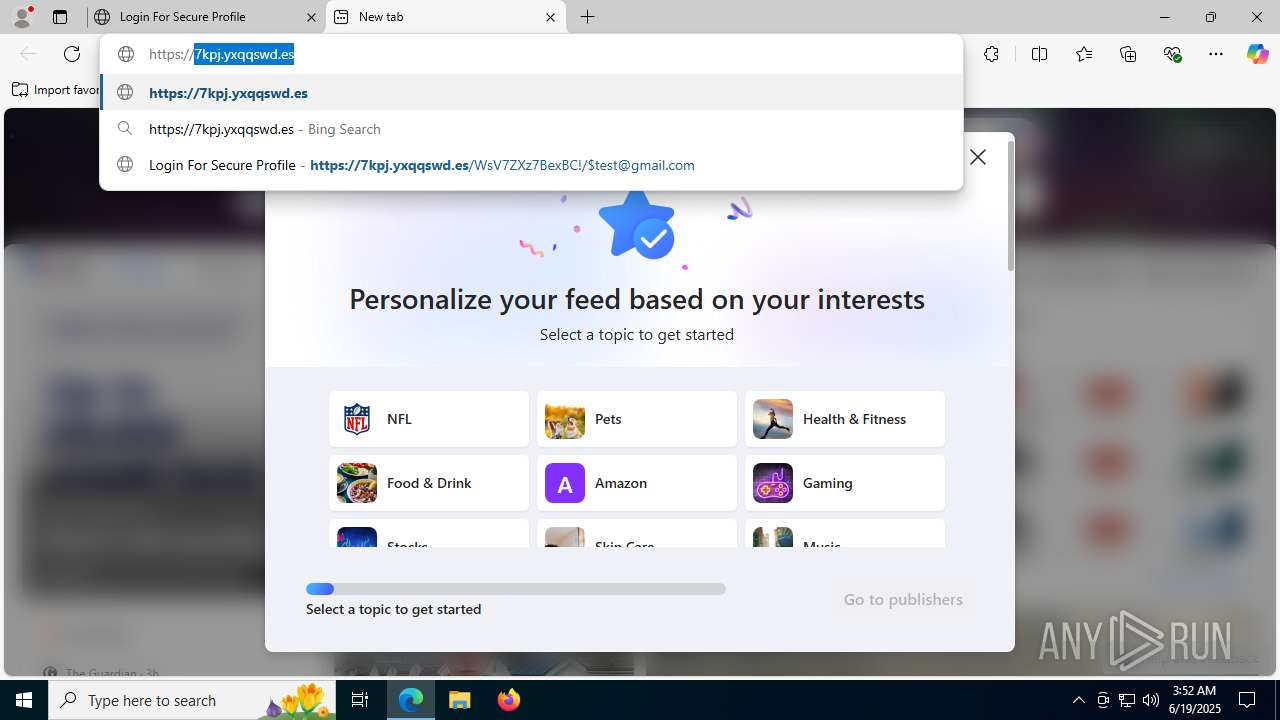Open the notifications center icon
This screenshot has height=720, width=1280.
(1247, 700)
